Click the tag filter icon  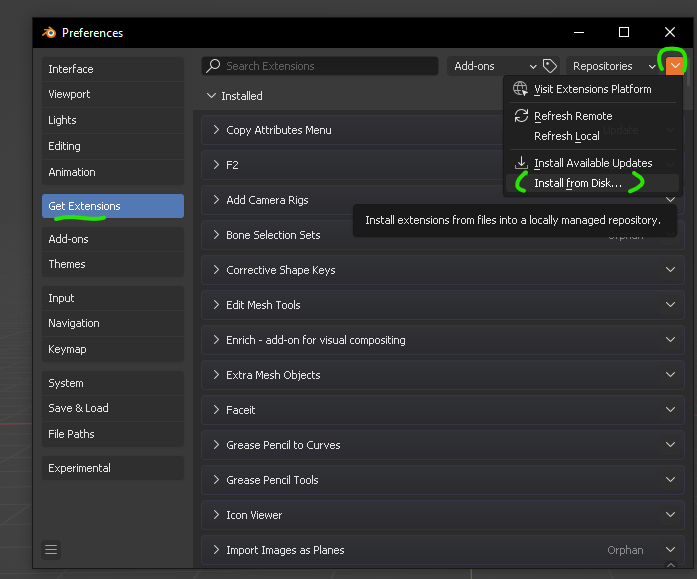[x=550, y=66]
